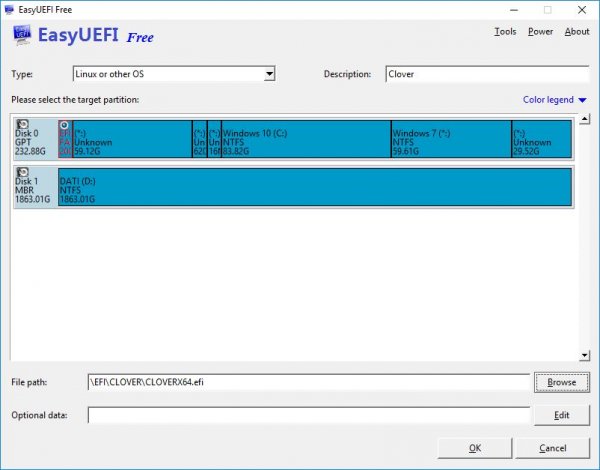This screenshot has width=600, height=470.
Task: Open the Power menu
Action: (540, 31)
